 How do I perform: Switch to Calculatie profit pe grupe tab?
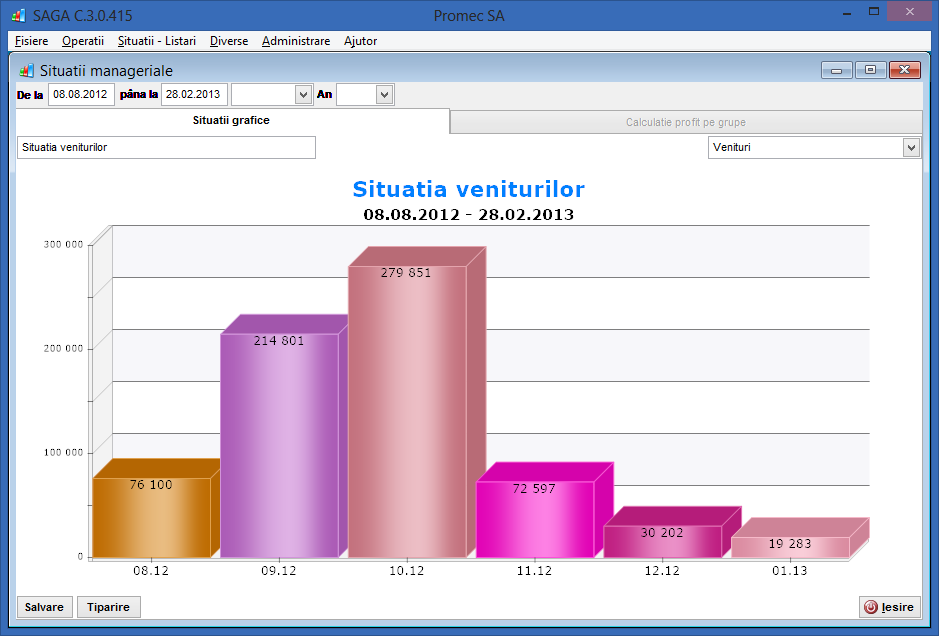[686, 122]
